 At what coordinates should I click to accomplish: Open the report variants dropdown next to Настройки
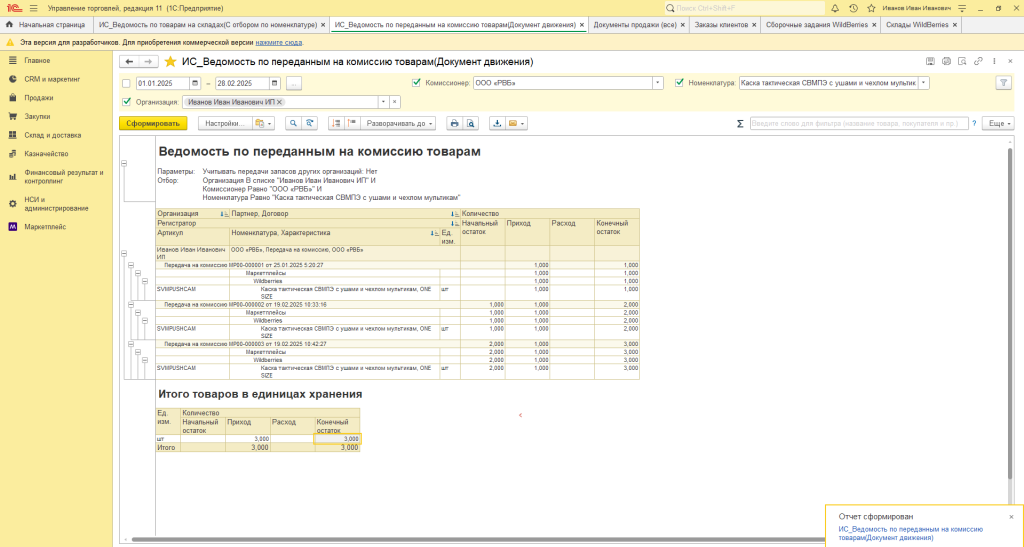[x=264, y=123]
